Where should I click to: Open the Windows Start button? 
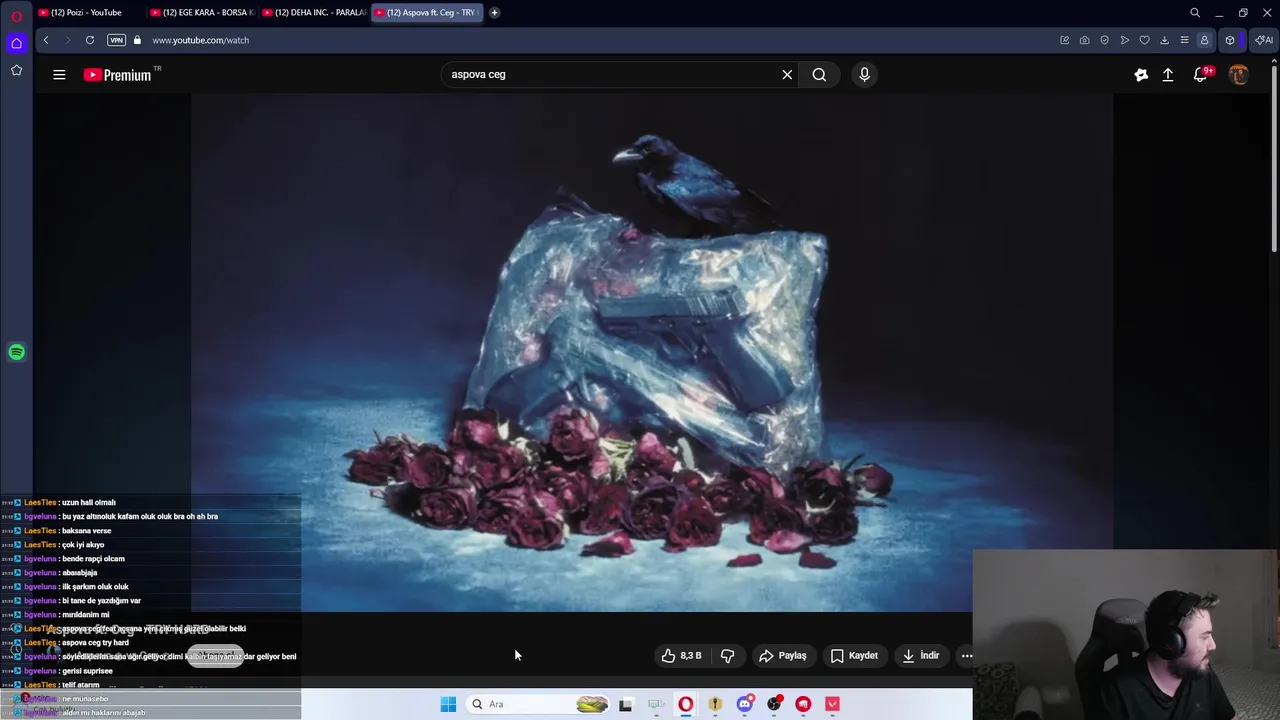click(x=448, y=704)
